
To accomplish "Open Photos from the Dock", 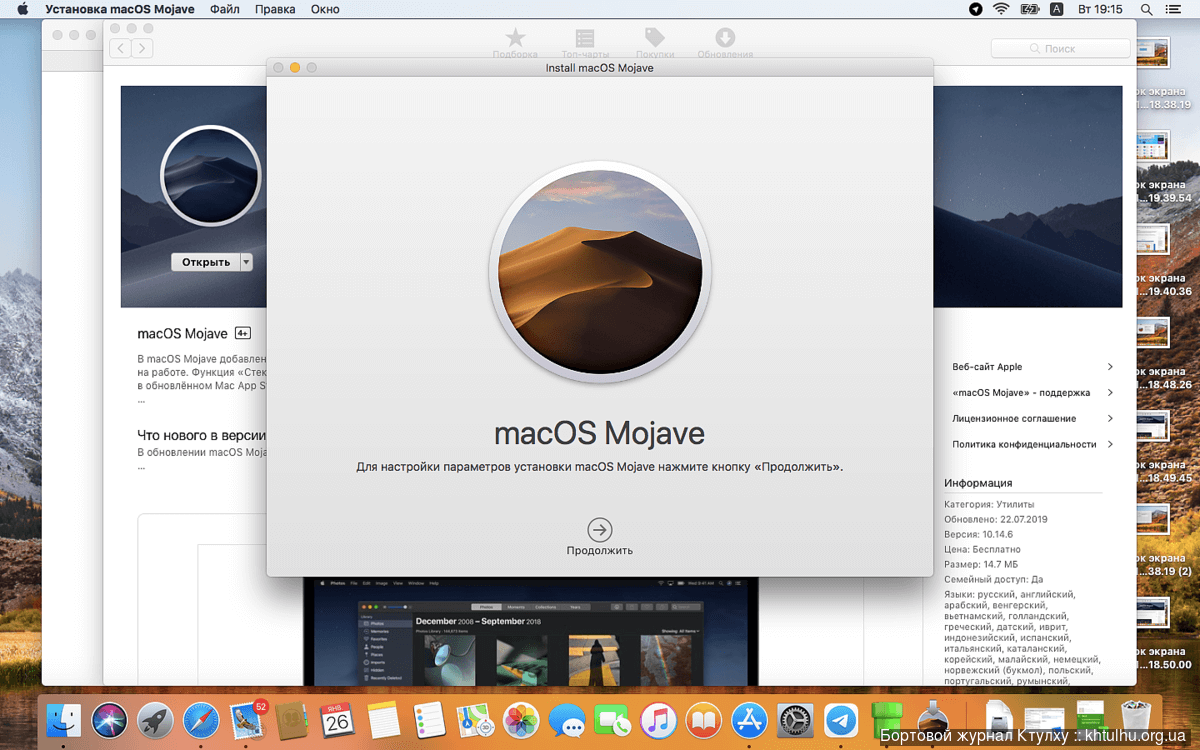I will [521, 719].
